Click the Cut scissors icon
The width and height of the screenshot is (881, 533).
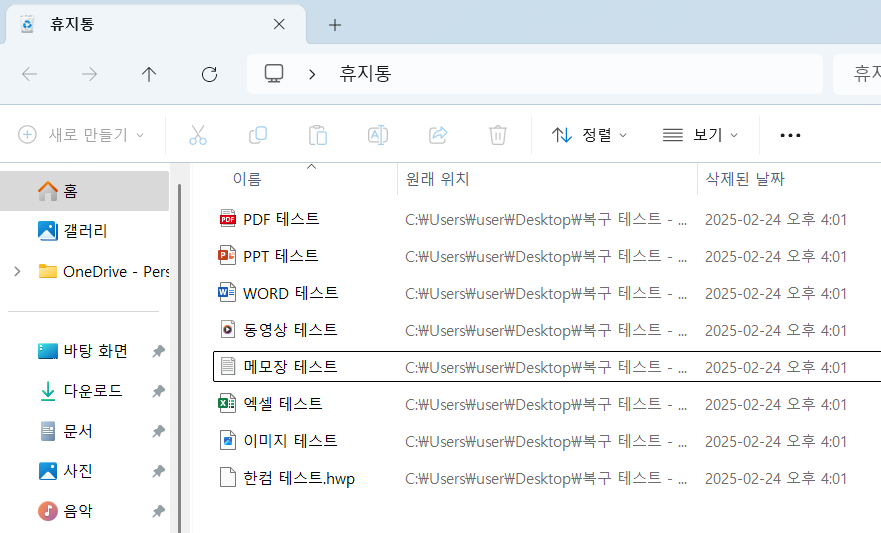[x=198, y=135]
